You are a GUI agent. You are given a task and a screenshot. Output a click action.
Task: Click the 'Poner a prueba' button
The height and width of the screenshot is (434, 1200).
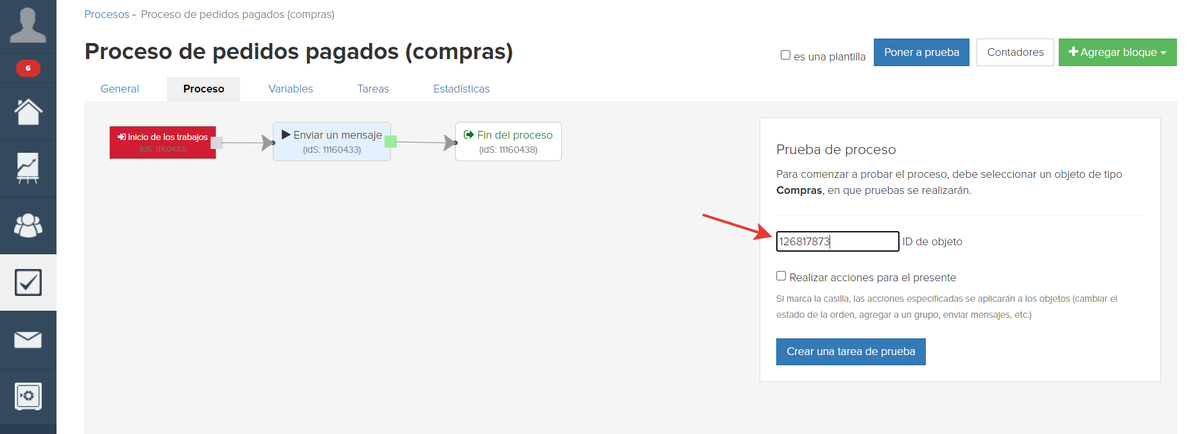pyautogui.click(x=921, y=52)
